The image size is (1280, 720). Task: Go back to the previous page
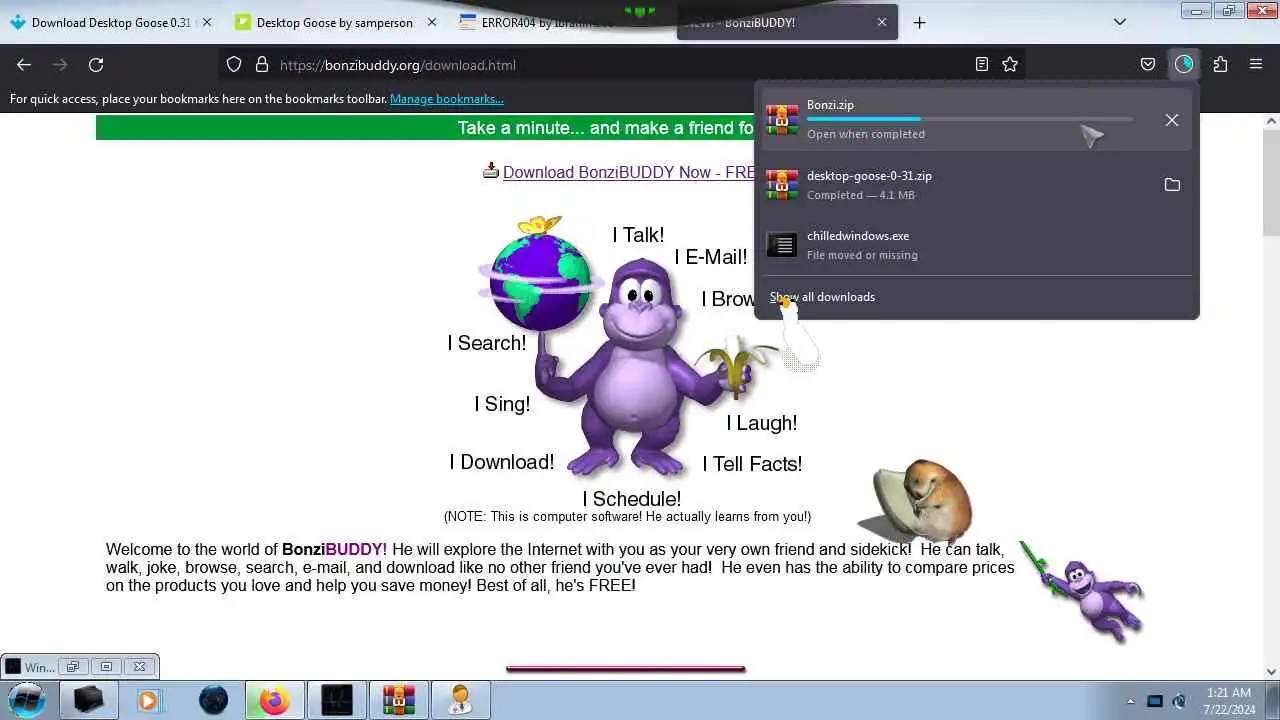click(x=24, y=64)
